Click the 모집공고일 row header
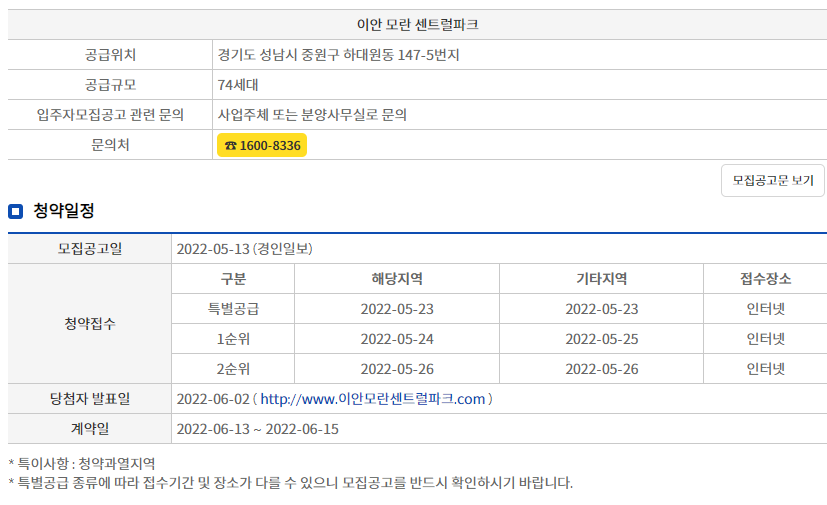The image size is (827, 505). [90, 249]
